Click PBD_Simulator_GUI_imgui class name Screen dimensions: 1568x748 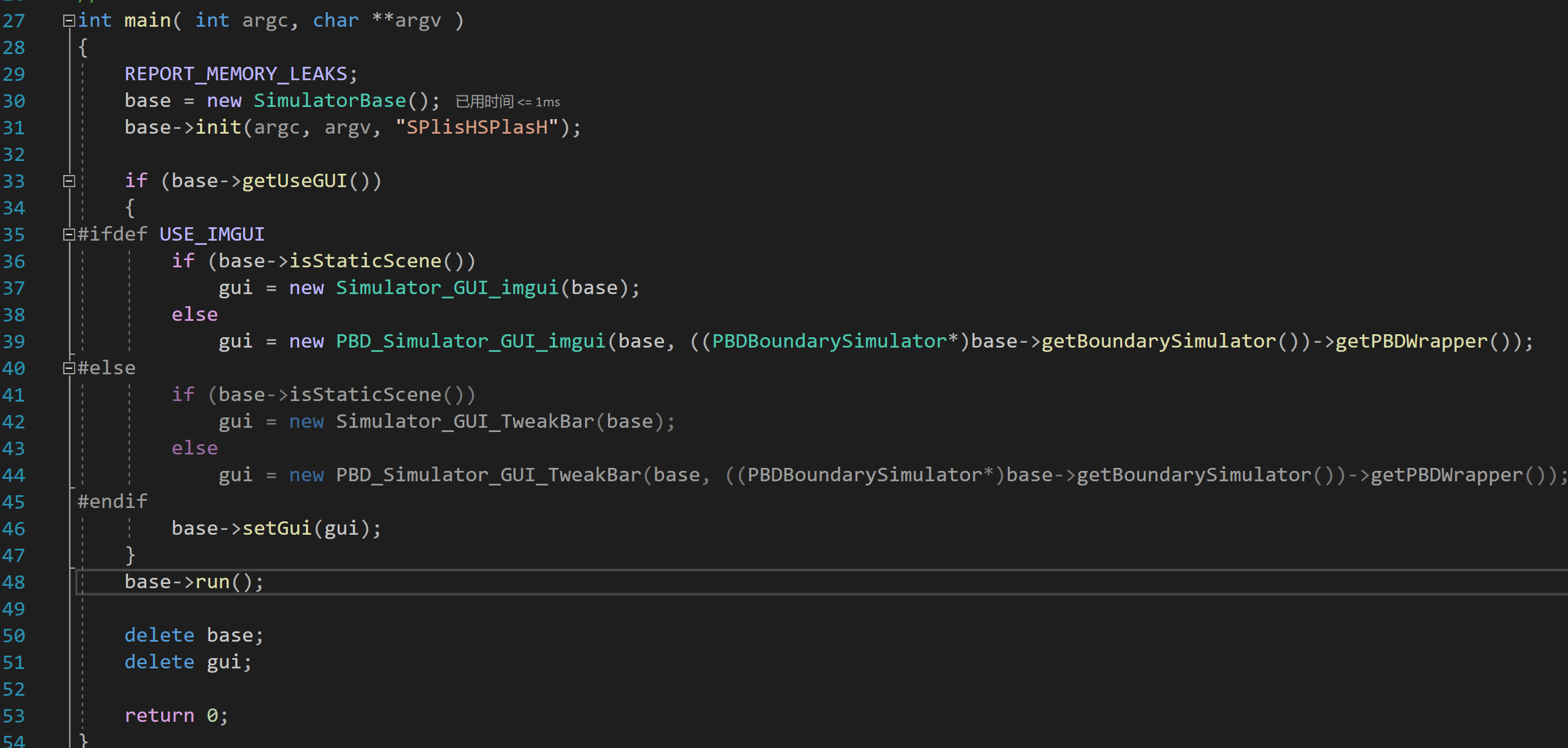[x=471, y=341]
